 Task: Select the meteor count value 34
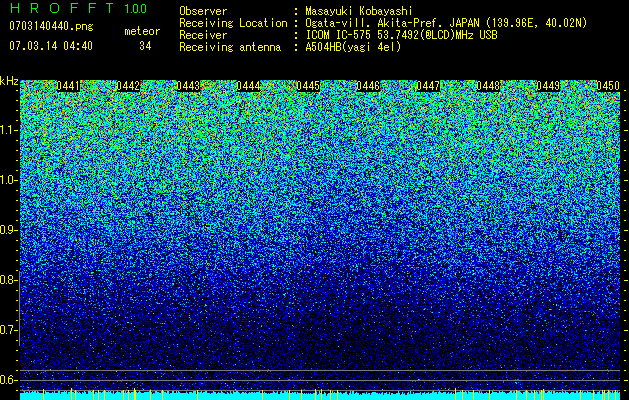click(x=145, y=46)
